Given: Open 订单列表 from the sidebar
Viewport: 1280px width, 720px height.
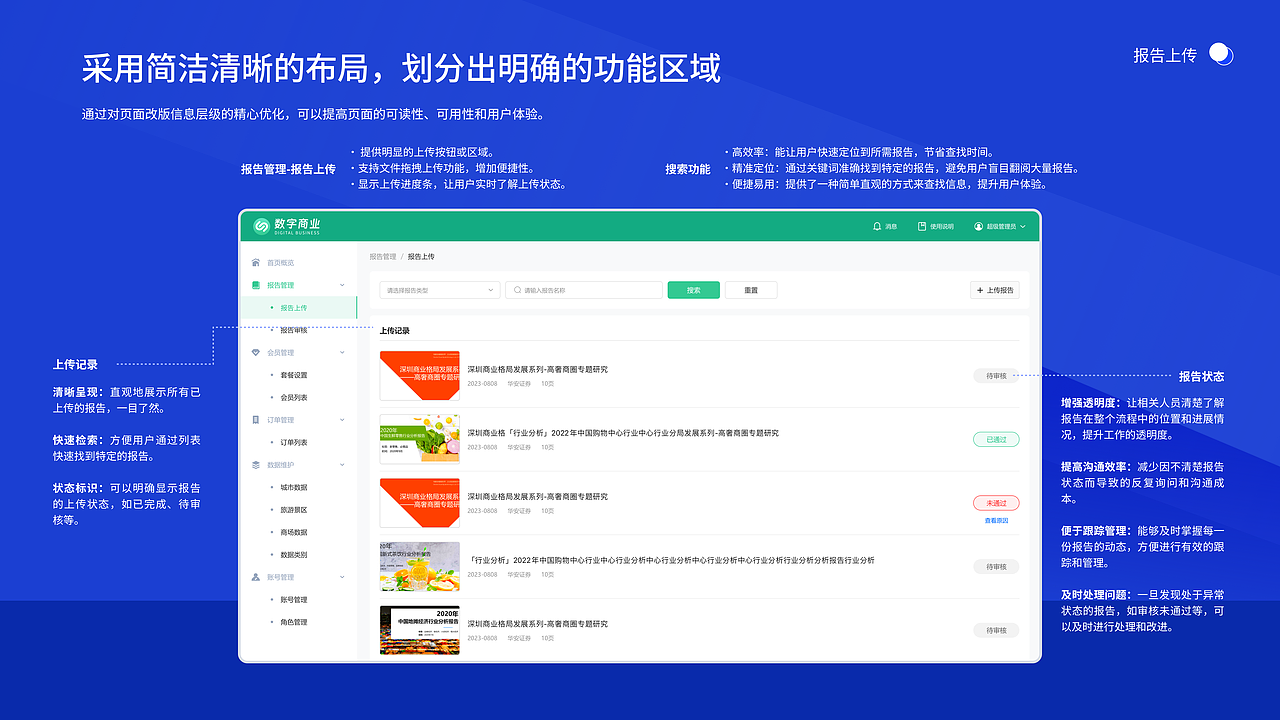Looking at the screenshot, I should [292, 441].
